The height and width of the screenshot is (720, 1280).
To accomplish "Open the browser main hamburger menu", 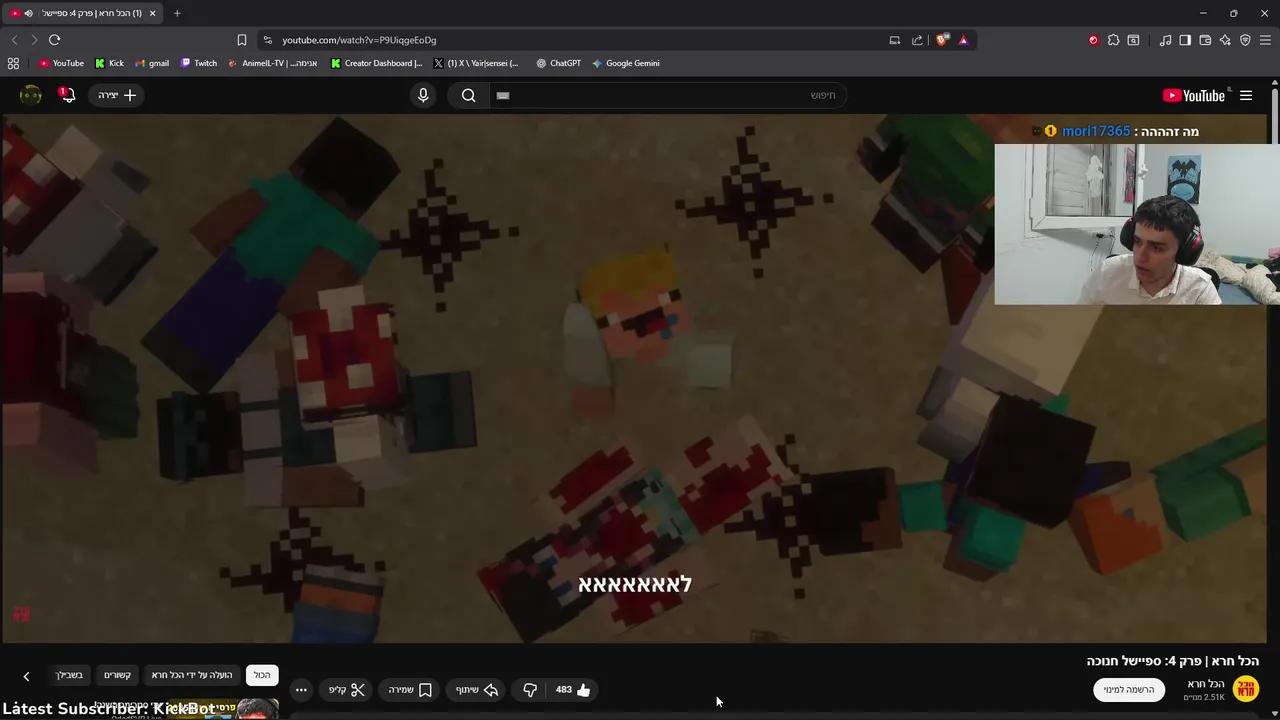I will [1266, 40].
